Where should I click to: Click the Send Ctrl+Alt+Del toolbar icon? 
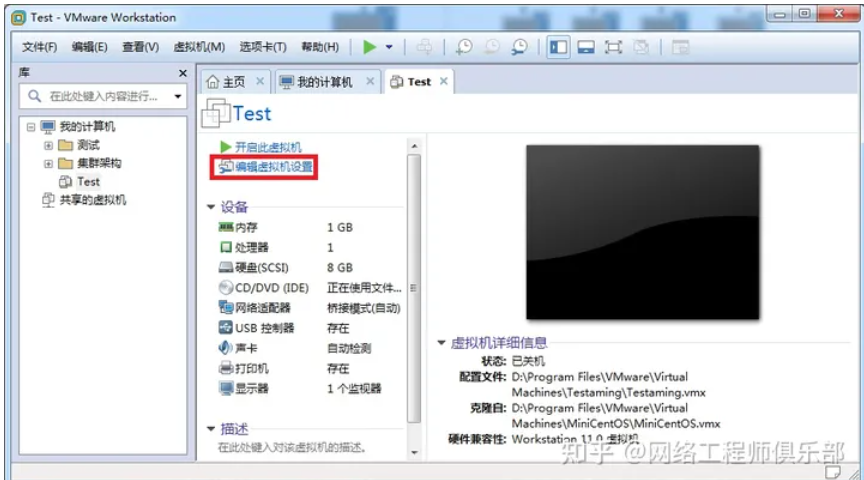[x=424, y=47]
